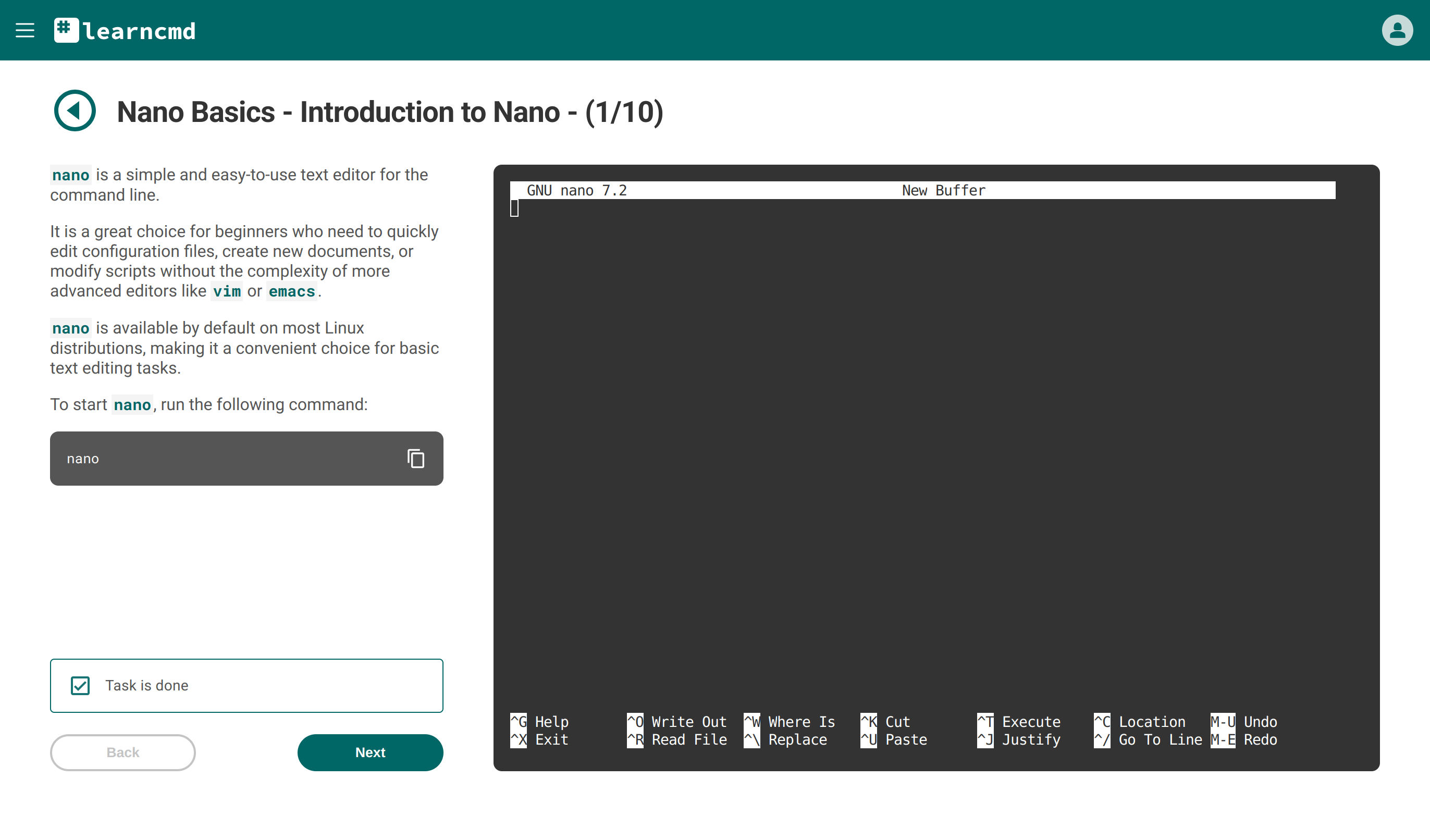Click nano keyword in 'To start nano' line
The width and height of the screenshot is (1430, 840).
tap(132, 405)
